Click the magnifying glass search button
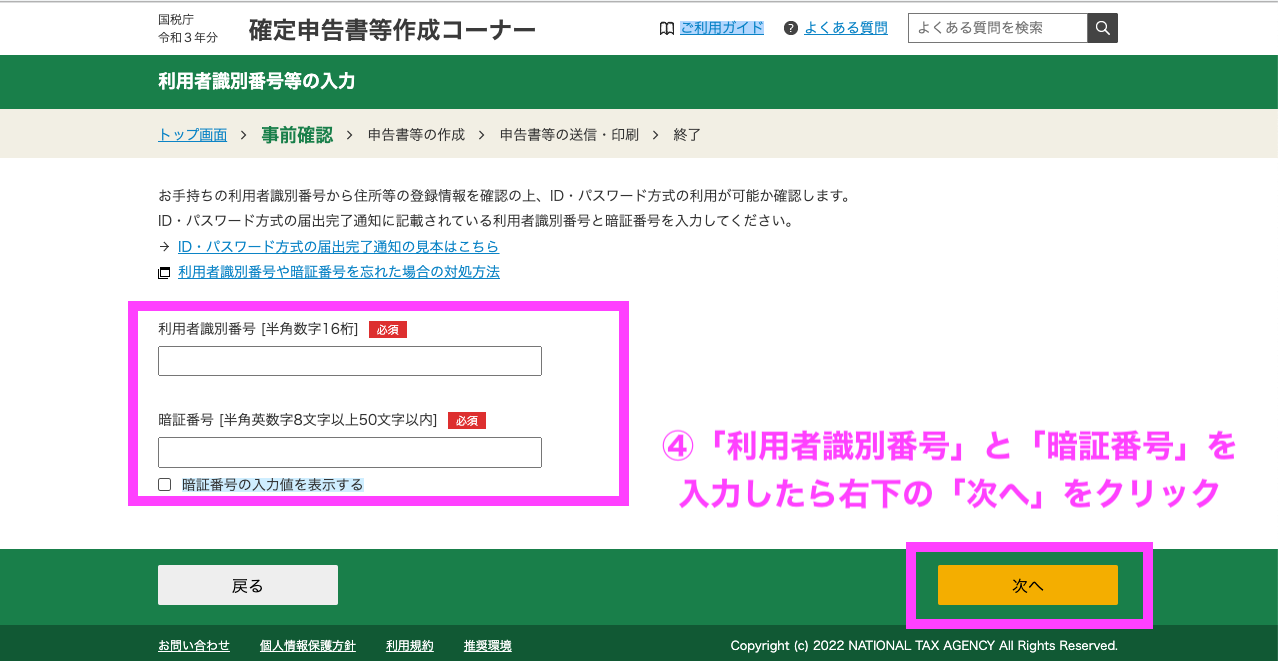This screenshot has height=661, width=1278. [x=1102, y=28]
